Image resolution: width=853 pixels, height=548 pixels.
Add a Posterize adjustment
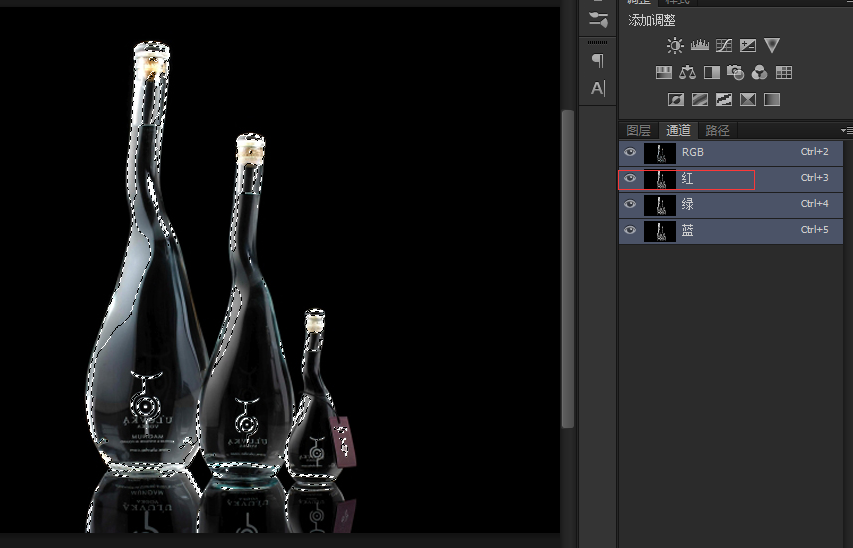pos(700,100)
